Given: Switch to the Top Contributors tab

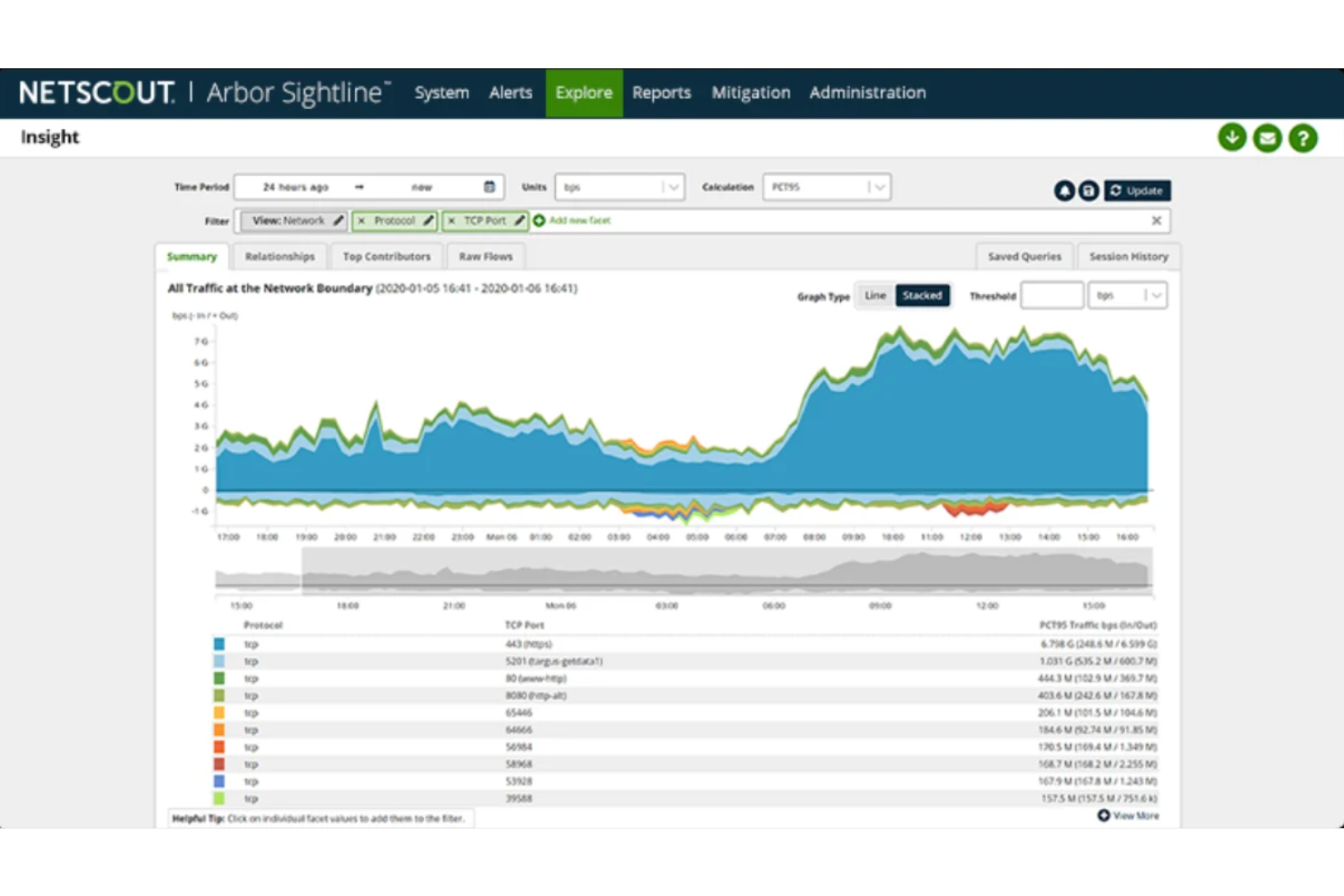Looking at the screenshot, I should click(x=386, y=256).
